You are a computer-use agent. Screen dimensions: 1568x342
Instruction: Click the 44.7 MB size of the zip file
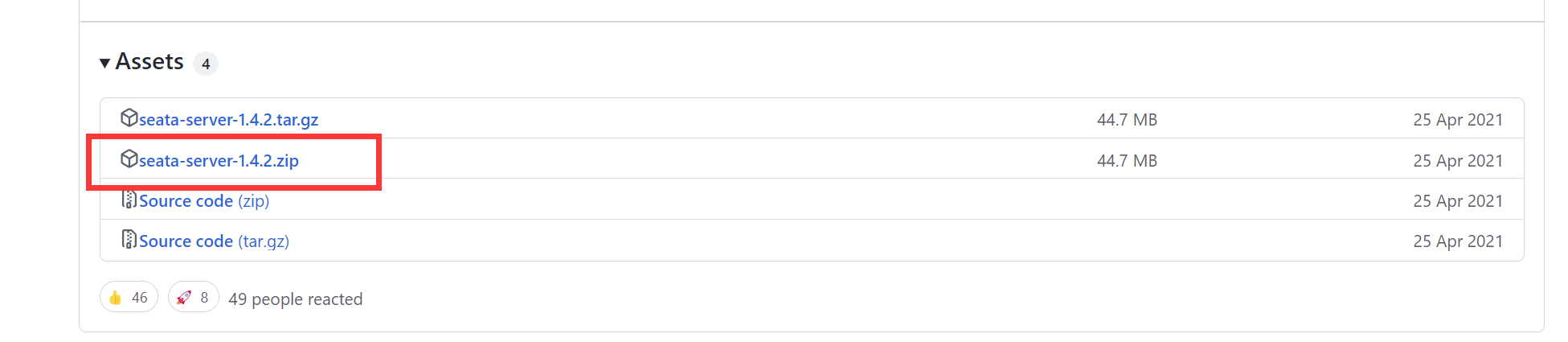[x=1127, y=161]
